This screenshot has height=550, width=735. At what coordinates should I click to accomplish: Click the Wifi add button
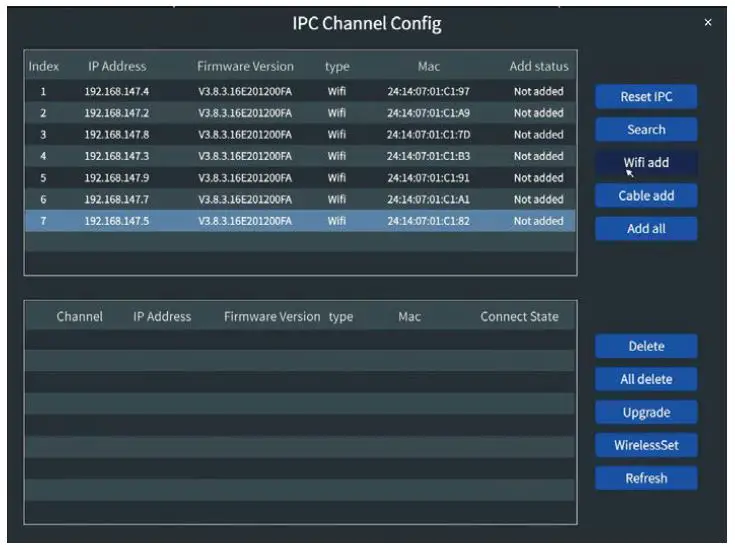click(x=646, y=163)
